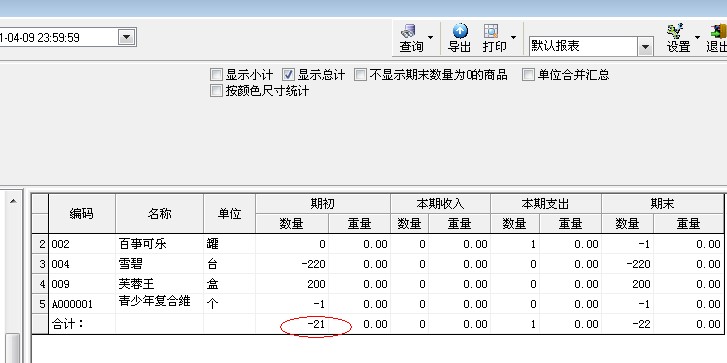The image size is (727, 363).
Task: Click the 数量 header under 期初
Action: point(292,224)
